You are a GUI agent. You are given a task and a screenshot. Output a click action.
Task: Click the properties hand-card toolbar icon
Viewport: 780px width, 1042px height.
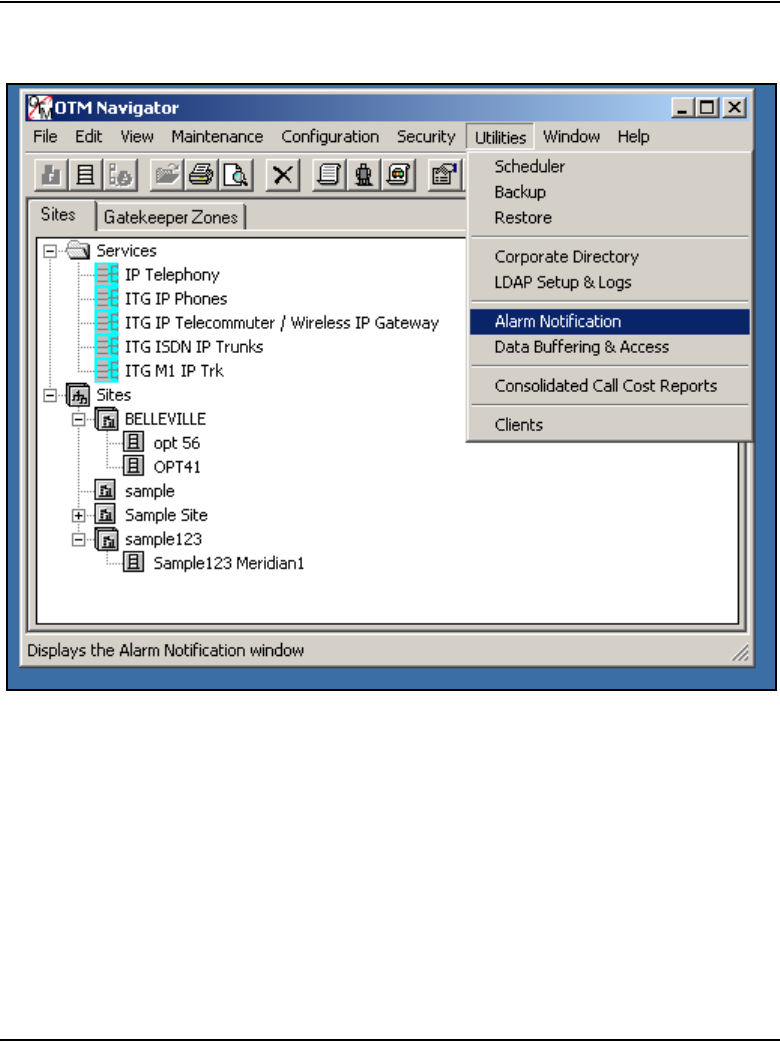tap(444, 175)
